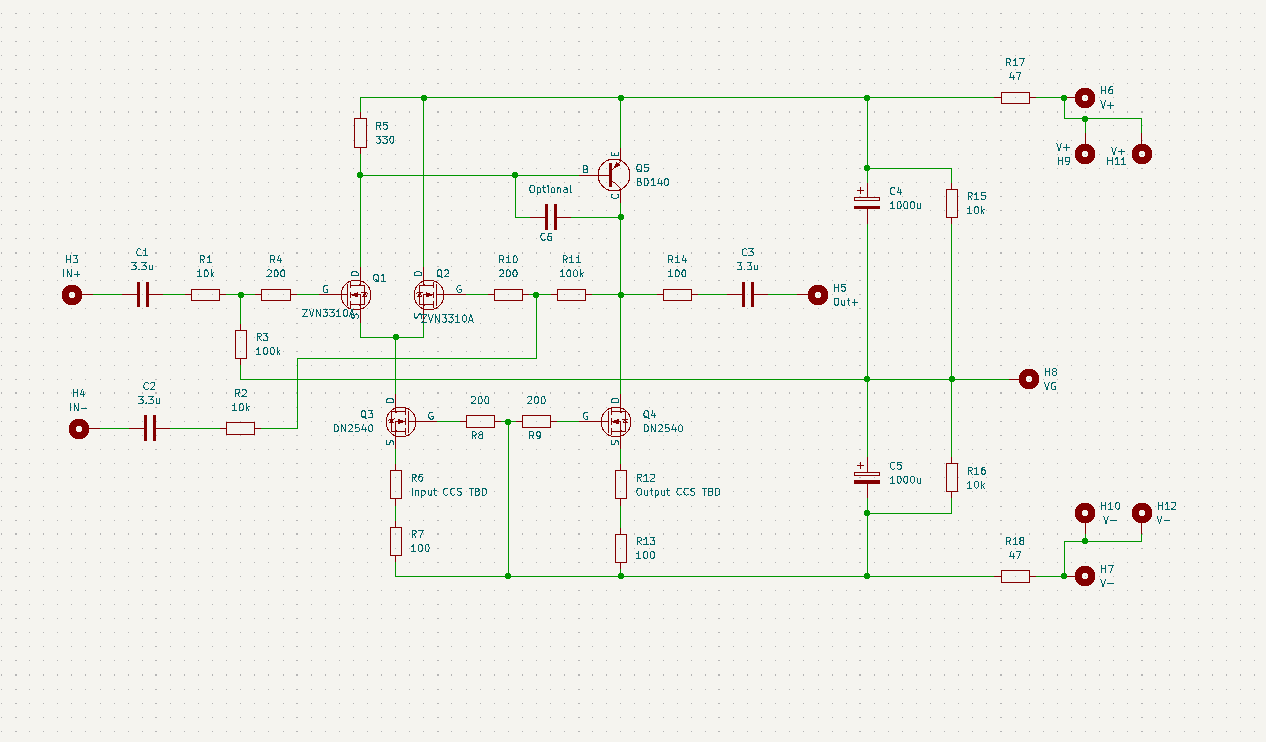Select resistor R4 symbol
The image size is (1266, 742).
(x=276, y=295)
